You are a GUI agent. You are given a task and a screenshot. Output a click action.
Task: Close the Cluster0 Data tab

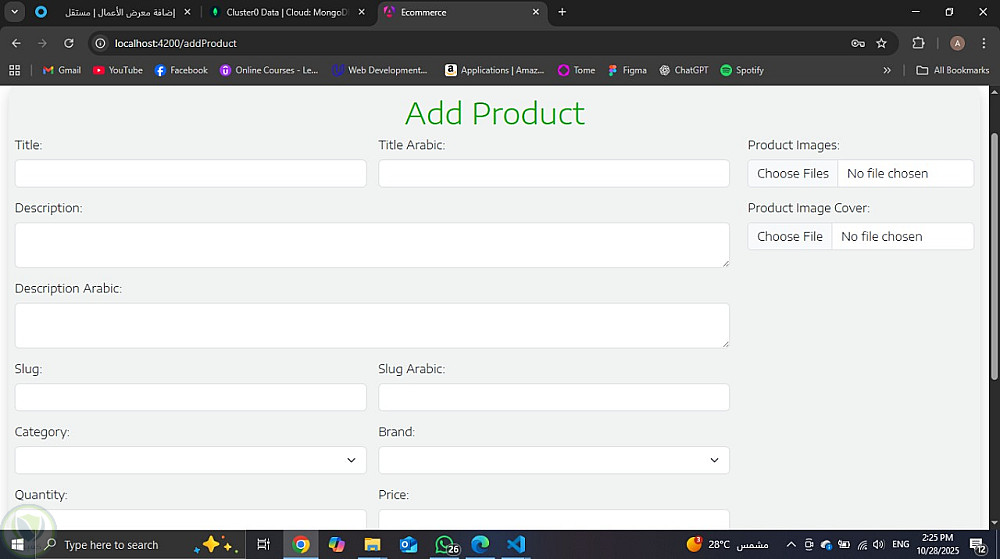pyautogui.click(x=362, y=12)
